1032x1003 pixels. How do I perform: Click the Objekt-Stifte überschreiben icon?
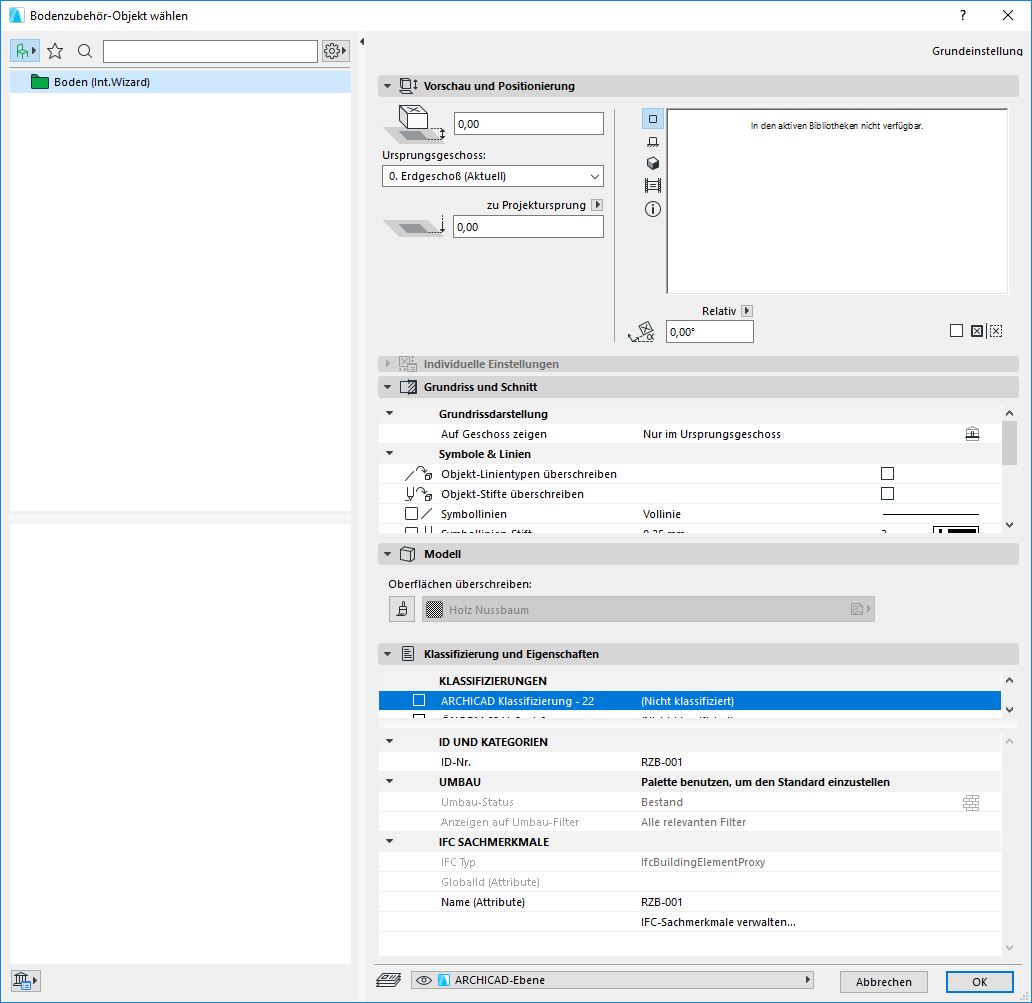tap(419, 494)
